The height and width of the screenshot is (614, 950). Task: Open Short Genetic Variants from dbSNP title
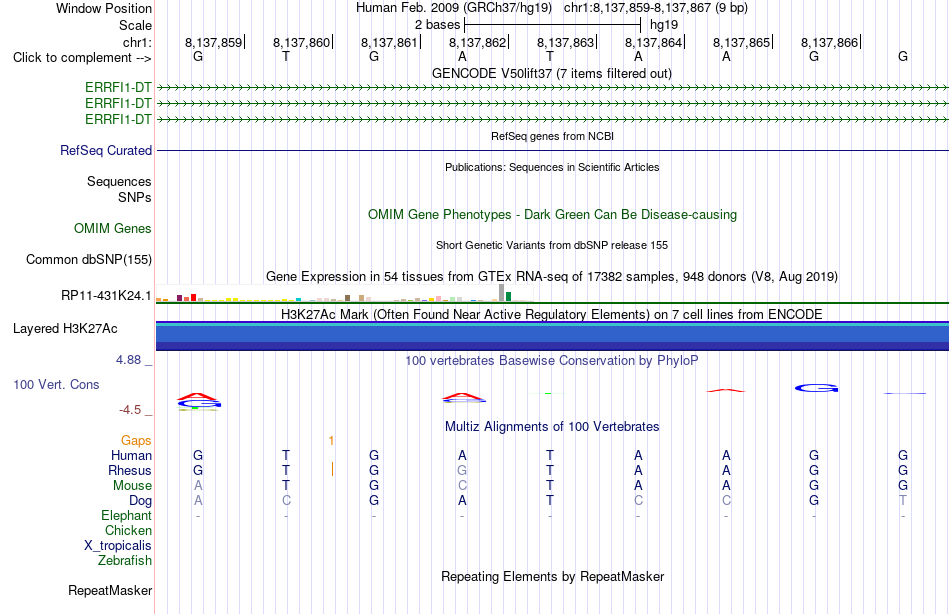pyautogui.click(x=552, y=245)
